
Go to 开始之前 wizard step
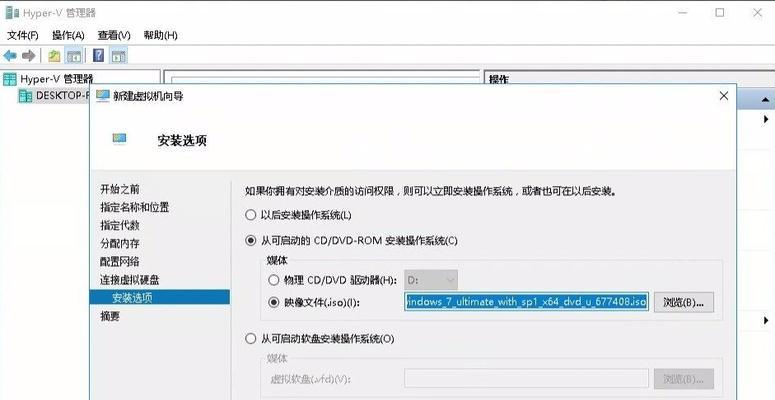tap(120, 189)
